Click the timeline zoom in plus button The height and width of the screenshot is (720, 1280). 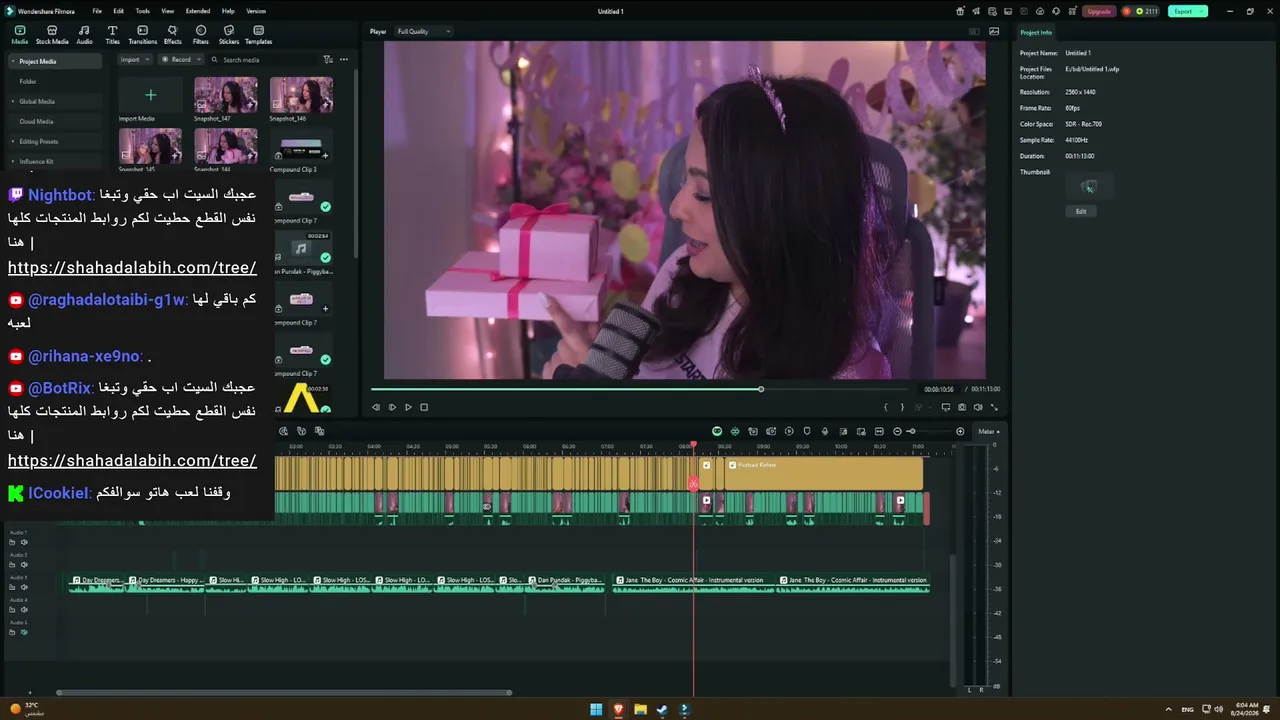(x=960, y=431)
